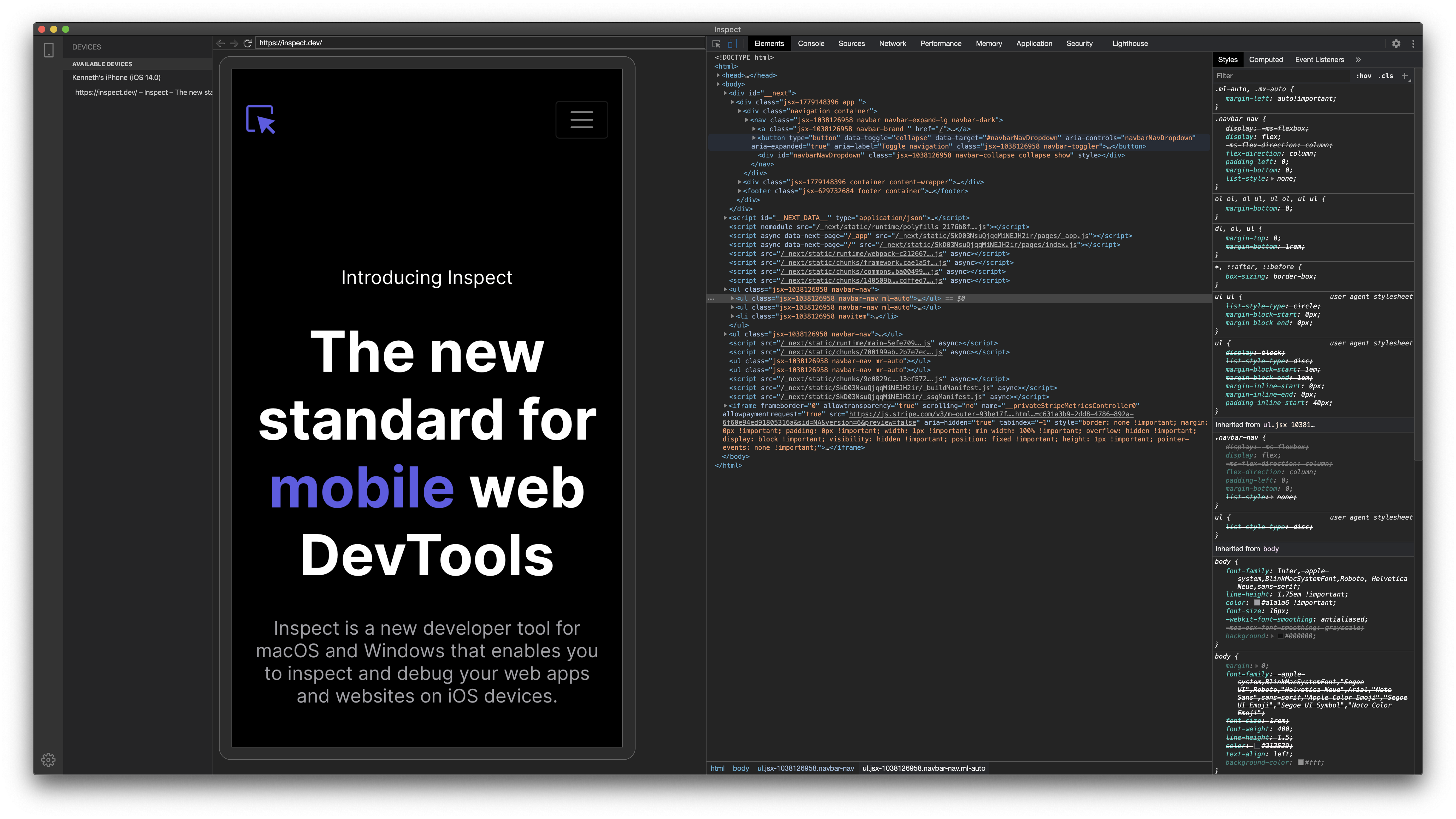The image size is (1456, 819).
Task: Toggle the :hov pseudo-class pane
Action: [1364, 76]
